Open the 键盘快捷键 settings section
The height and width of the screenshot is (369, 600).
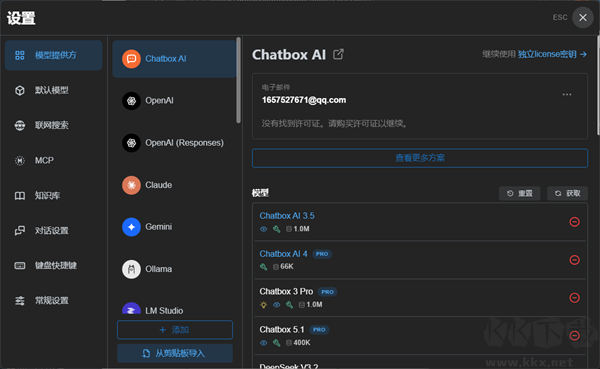[x=54, y=265]
